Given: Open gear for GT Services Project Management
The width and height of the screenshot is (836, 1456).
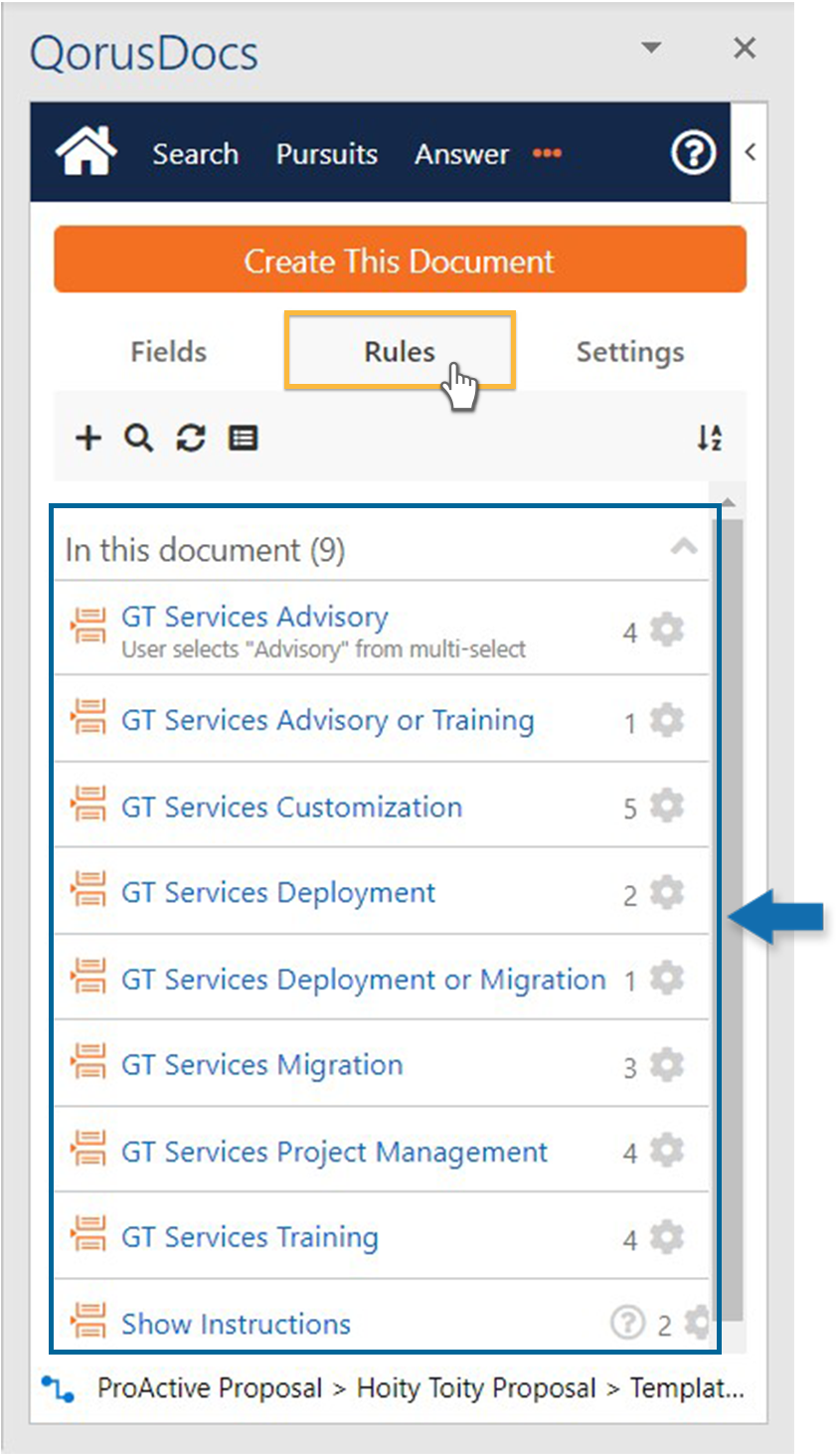Looking at the screenshot, I should point(667,1151).
